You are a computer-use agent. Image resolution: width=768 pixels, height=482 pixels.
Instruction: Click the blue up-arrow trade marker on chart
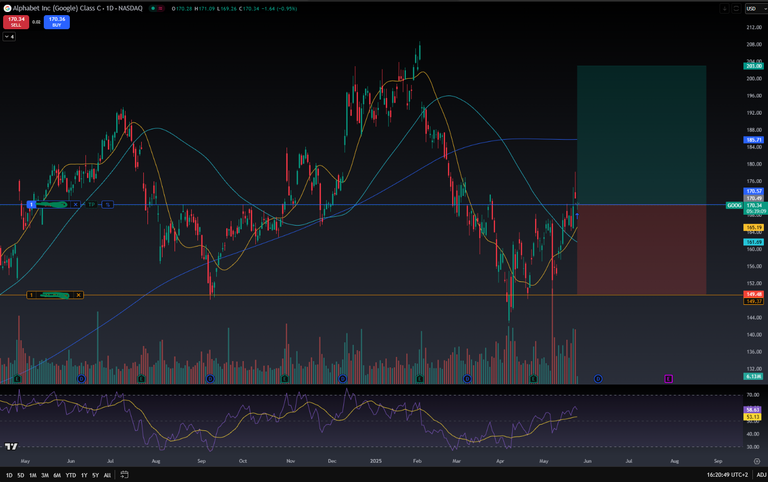coord(577,216)
